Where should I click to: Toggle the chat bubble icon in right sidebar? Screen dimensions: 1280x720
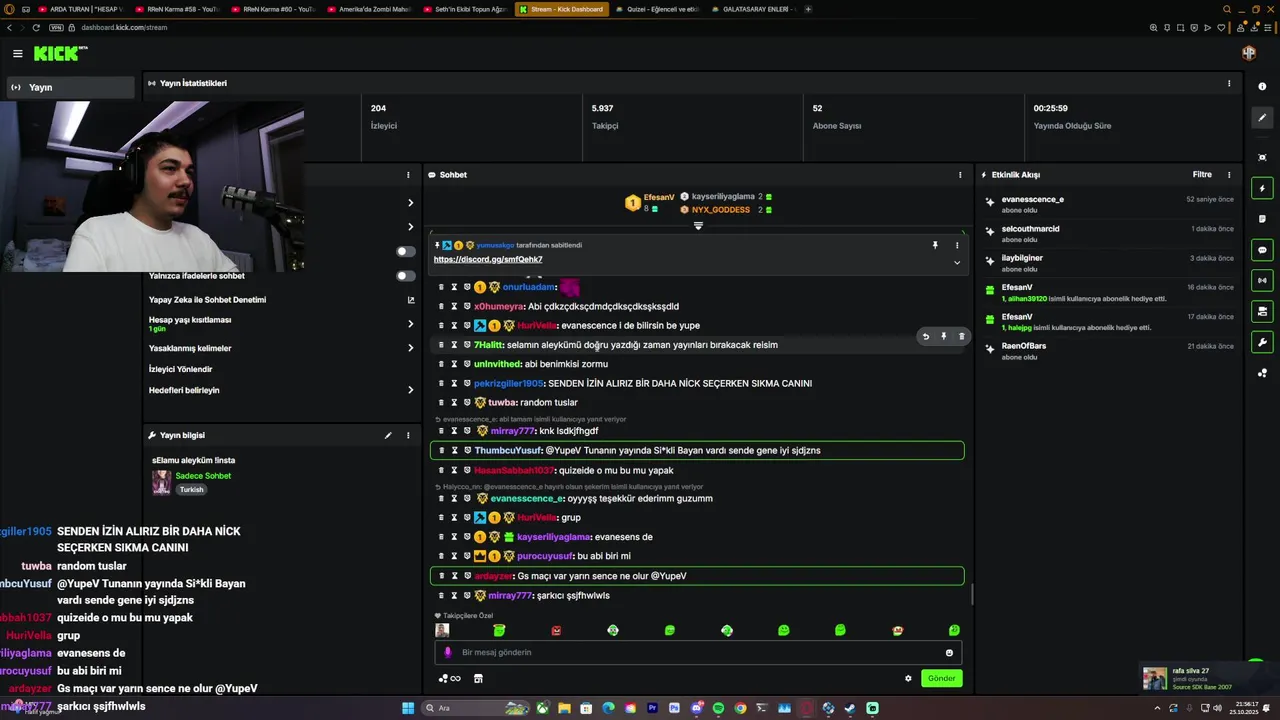pyautogui.click(x=1262, y=249)
